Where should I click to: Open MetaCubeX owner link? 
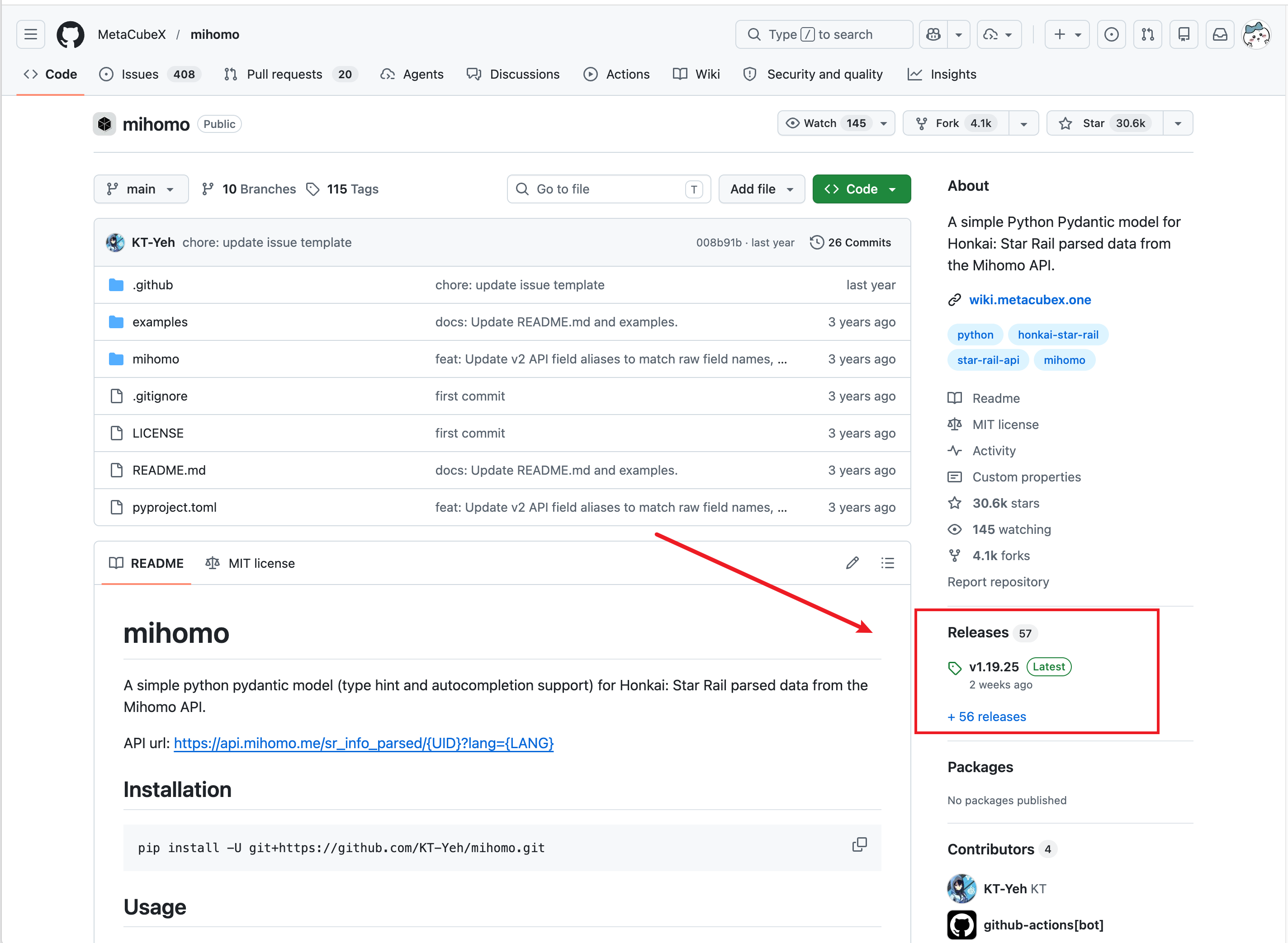pyautogui.click(x=132, y=34)
